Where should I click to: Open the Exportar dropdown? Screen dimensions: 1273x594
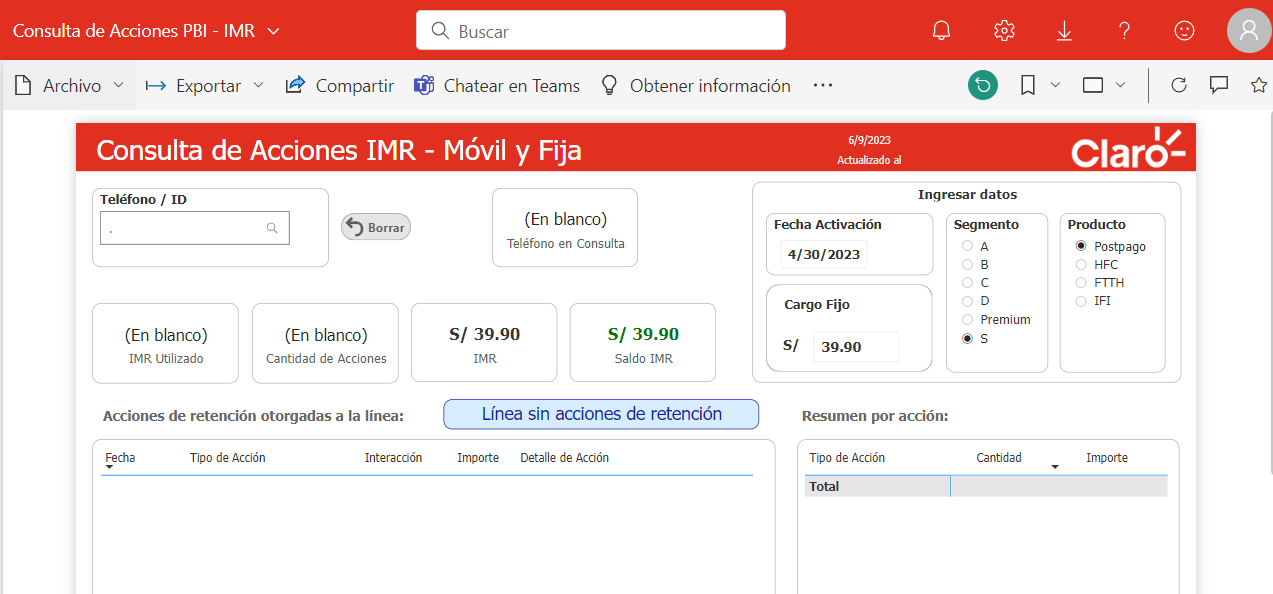[x=204, y=86]
